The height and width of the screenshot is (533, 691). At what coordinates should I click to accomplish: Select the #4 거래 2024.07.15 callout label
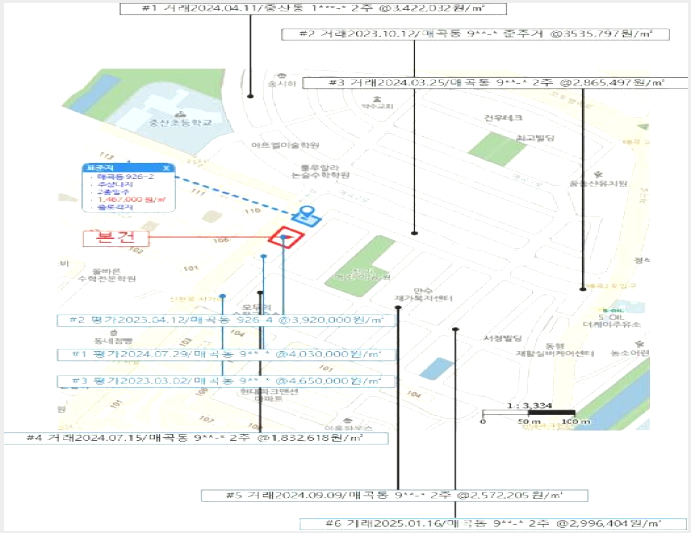click(196, 438)
